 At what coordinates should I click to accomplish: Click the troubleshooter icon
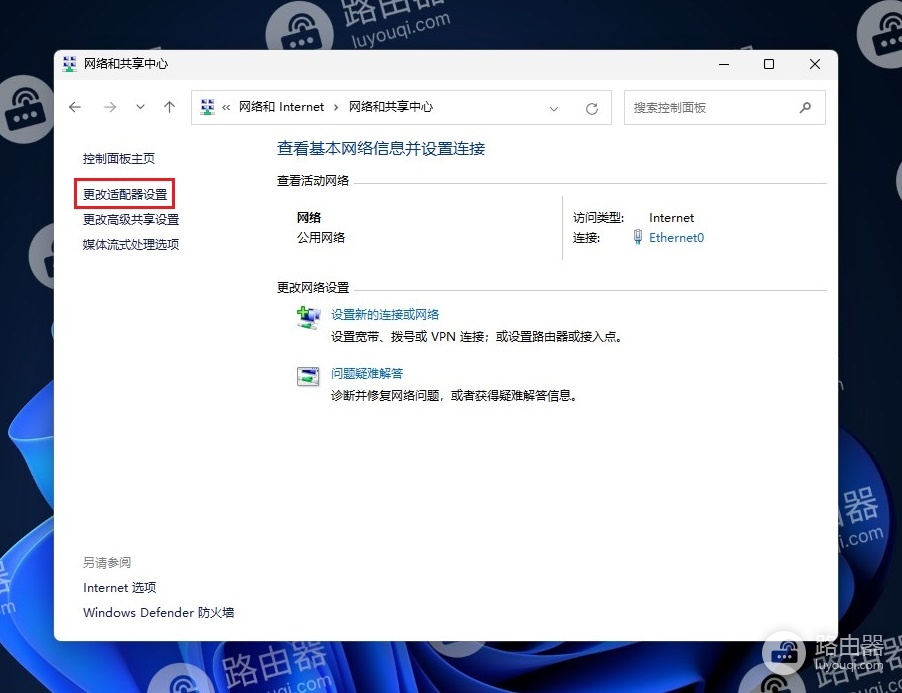click(x=308, y=376)
